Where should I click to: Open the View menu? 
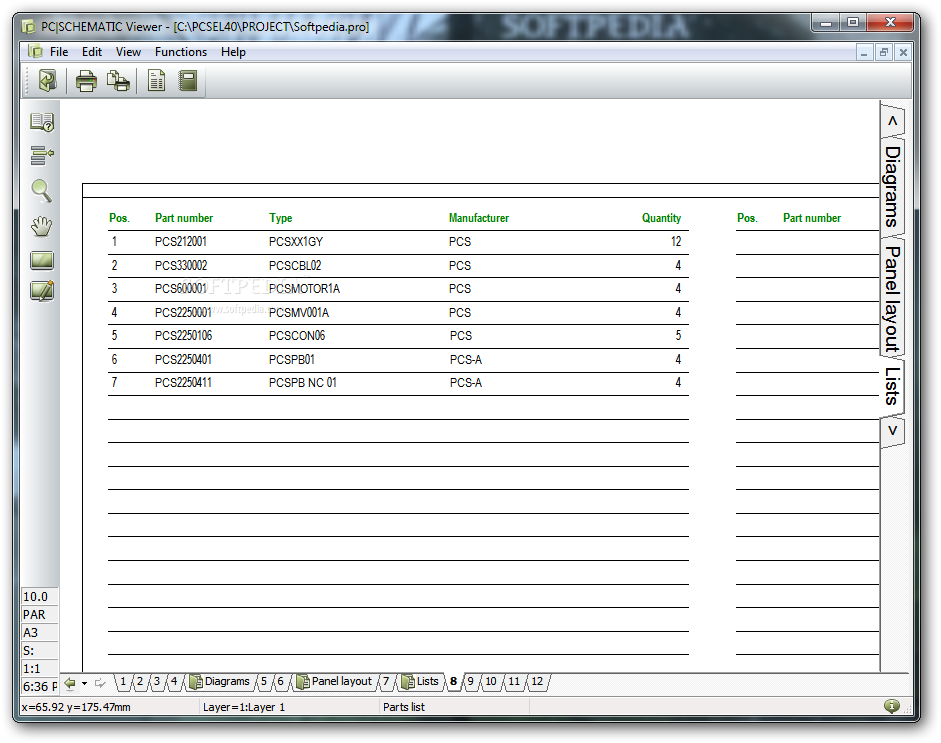click(x=128, y=52)
